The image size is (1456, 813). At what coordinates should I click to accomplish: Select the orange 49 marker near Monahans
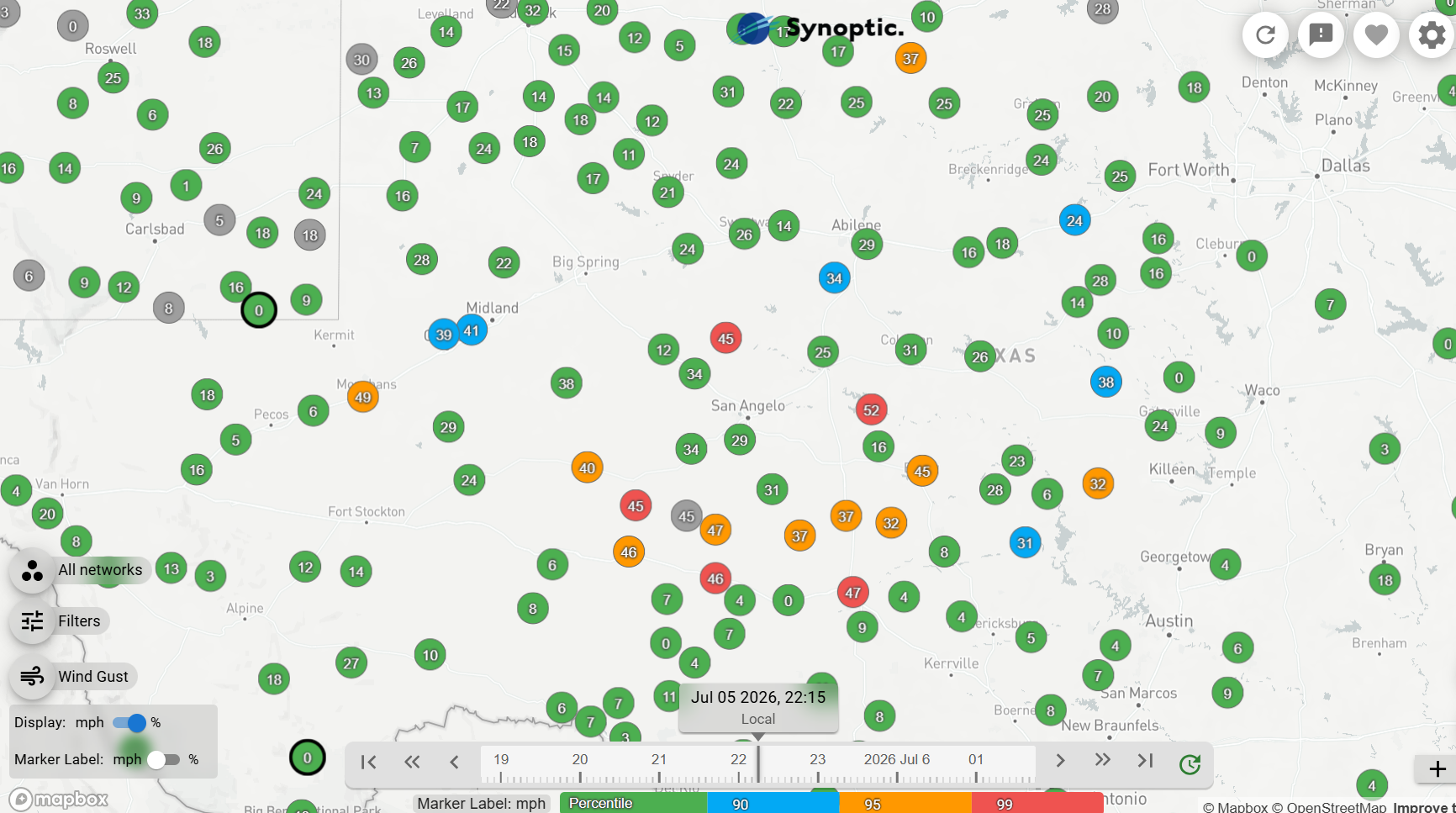363,397
